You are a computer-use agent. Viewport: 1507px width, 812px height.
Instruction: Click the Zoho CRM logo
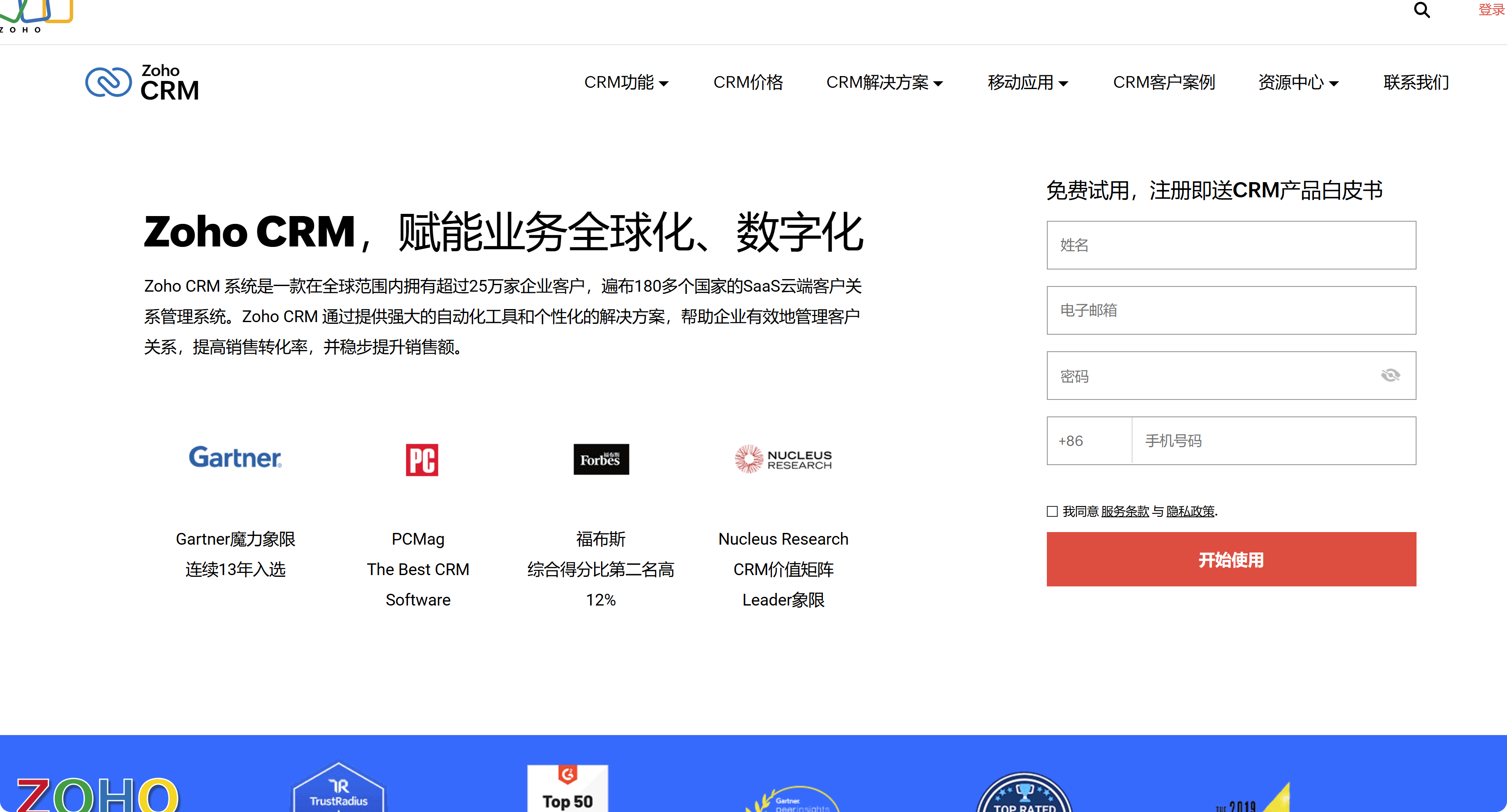pyautogui.click(x=142, y=83)
